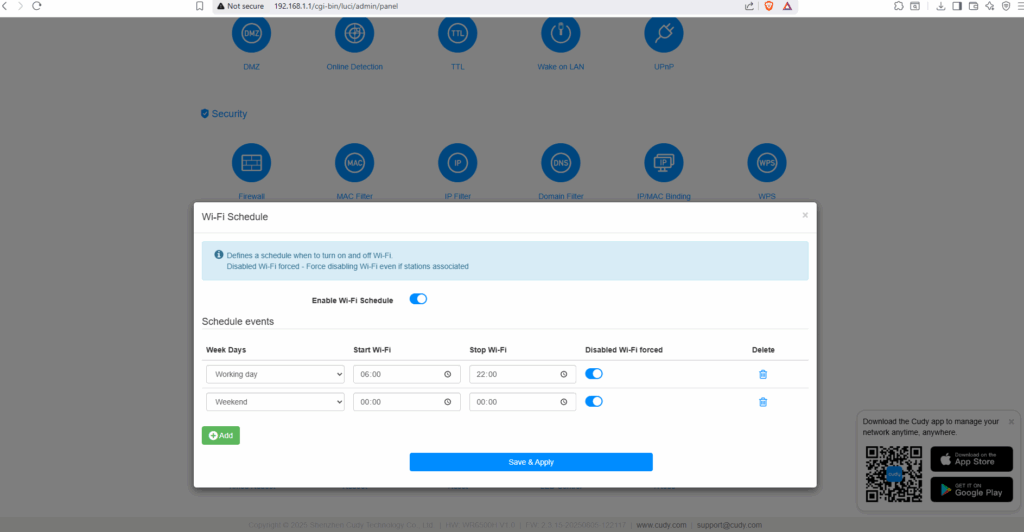Click the browser share icon
Image resolution: width=1024 pixels, height=532 pixels.
(749, 6)
